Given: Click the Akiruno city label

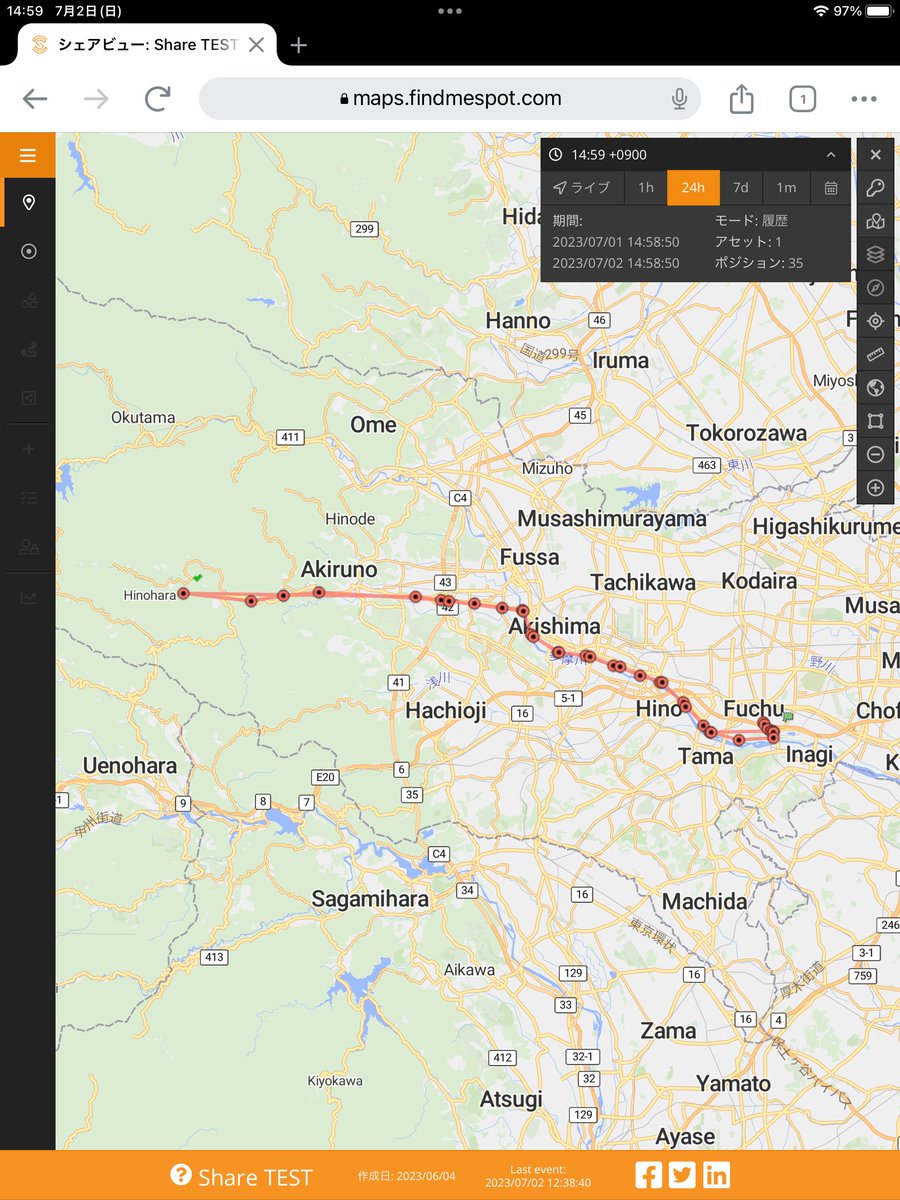Looking at the screenshot, I should pyautogui.click(x=339, y=569).
